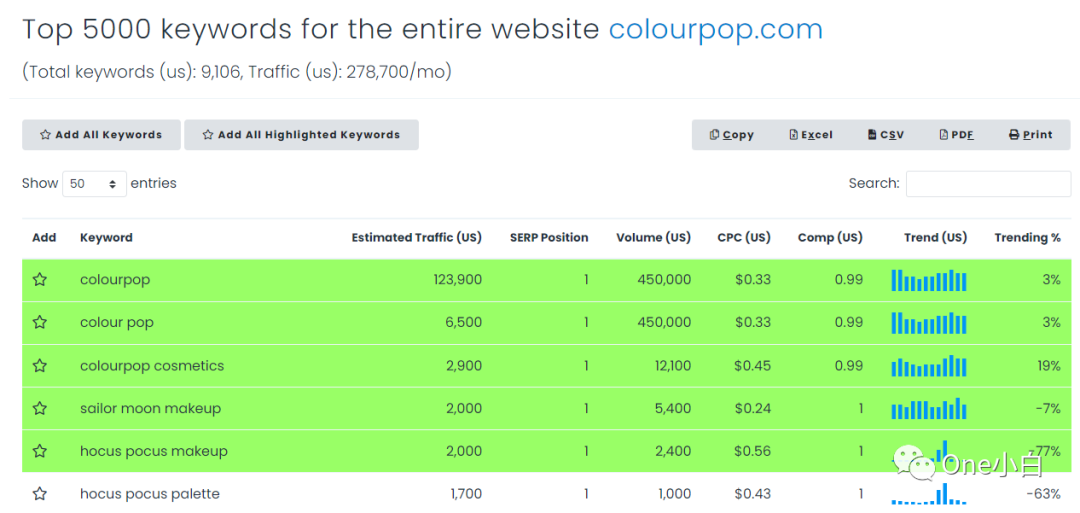Click volume value 12,100

click(673, 366)
